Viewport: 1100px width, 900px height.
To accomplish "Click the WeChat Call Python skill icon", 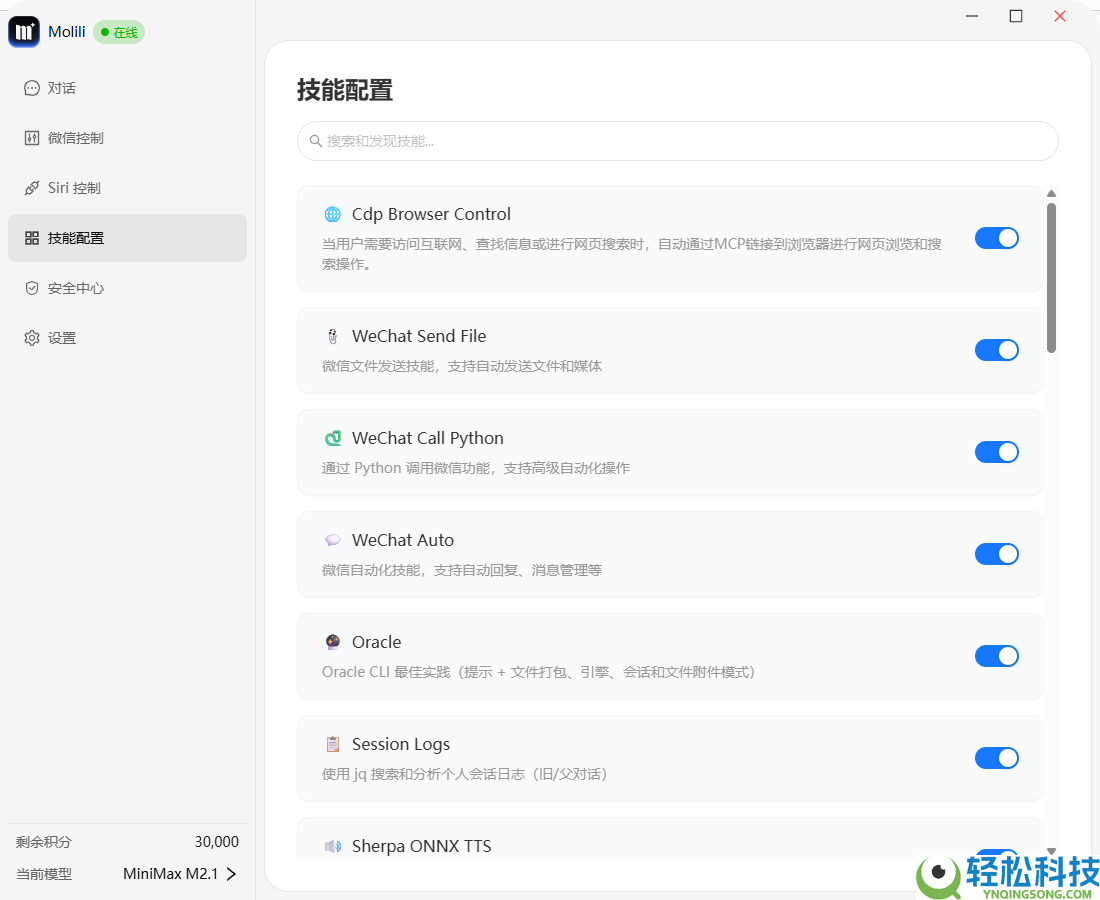I will click(x=333, y=438).
